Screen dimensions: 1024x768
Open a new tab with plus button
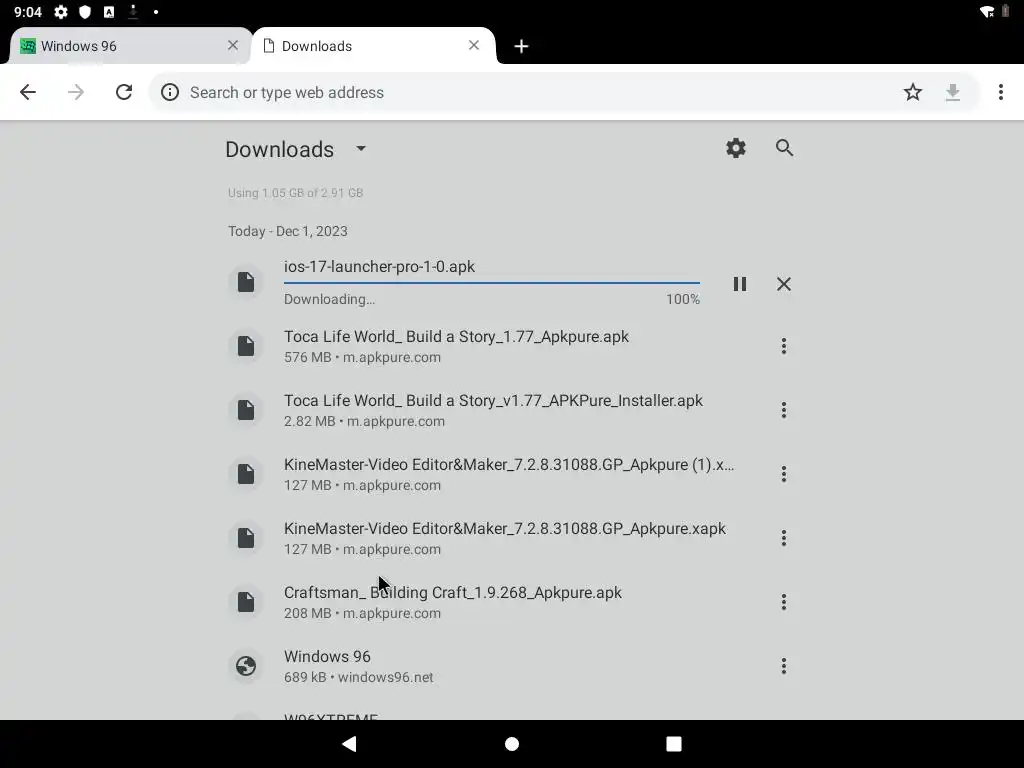tap(521, 46)
